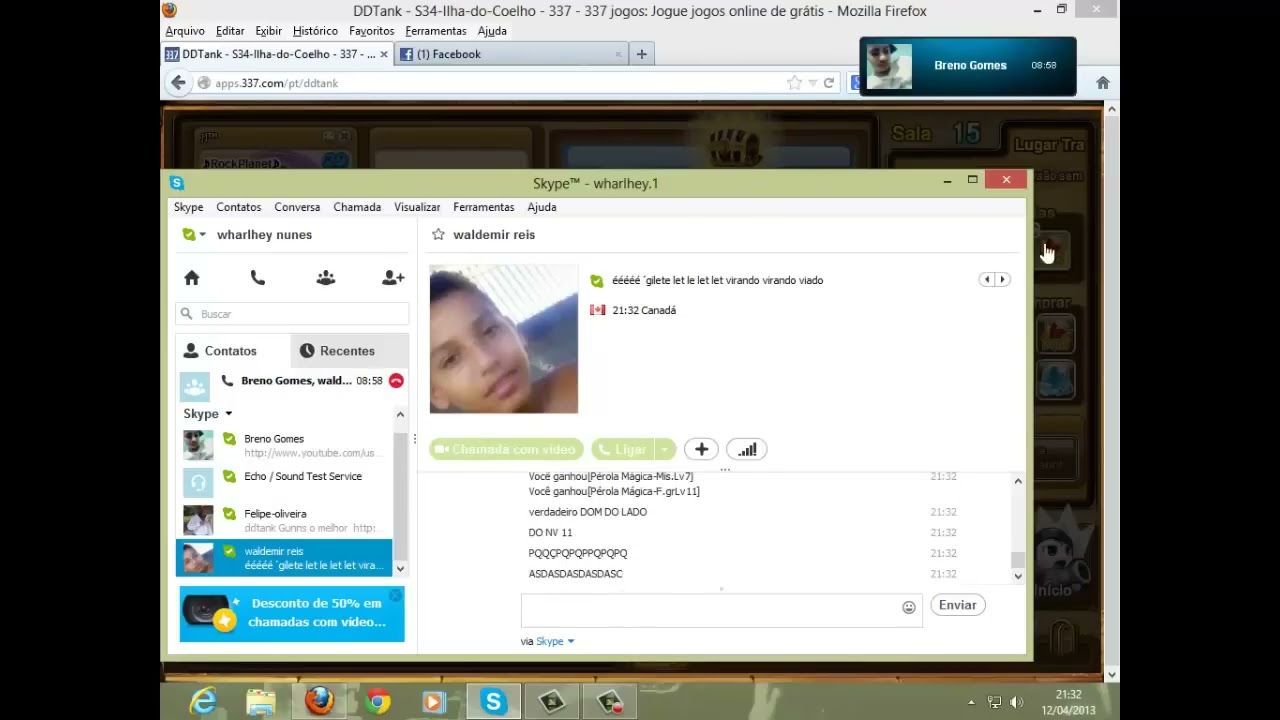
Task: Select contact Breno Gomes
Action: tap(285, 445)
